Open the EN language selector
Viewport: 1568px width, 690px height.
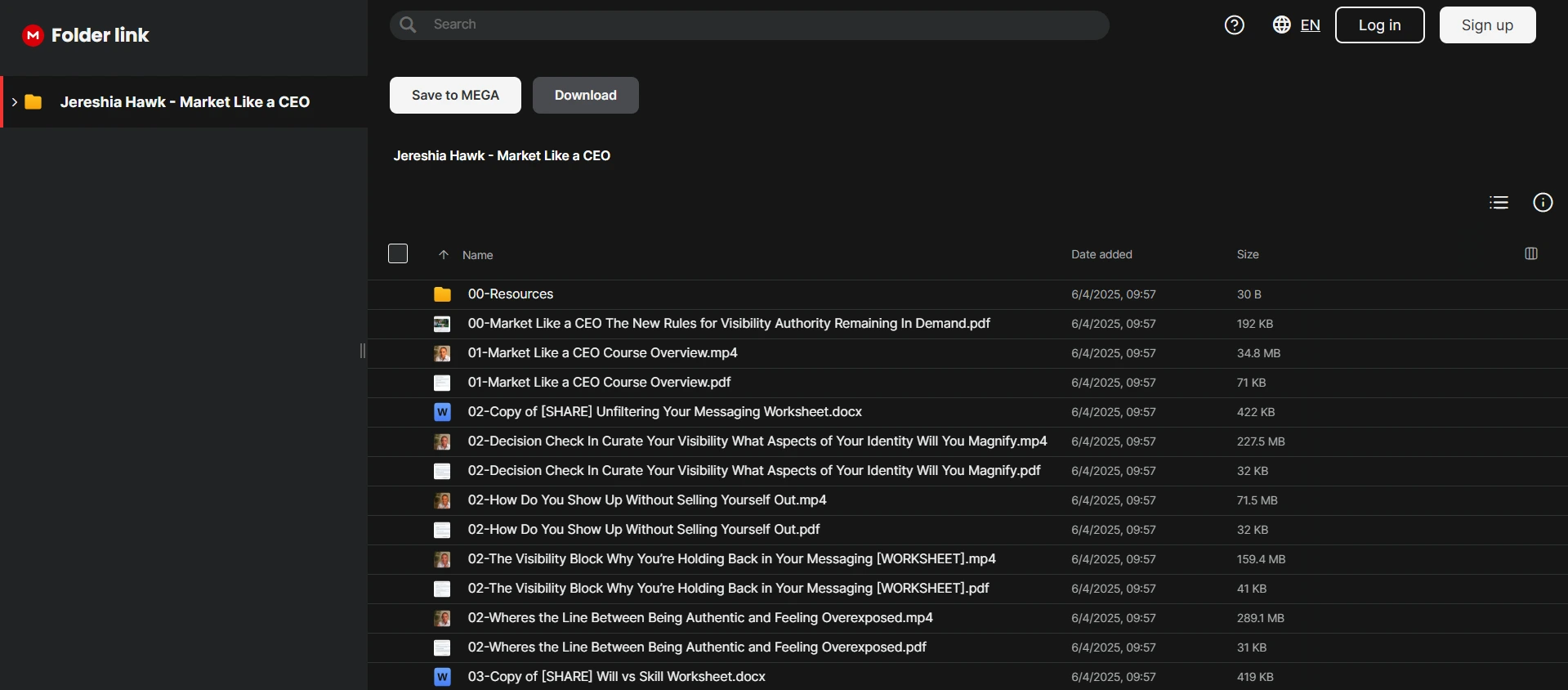(1310, 25)
